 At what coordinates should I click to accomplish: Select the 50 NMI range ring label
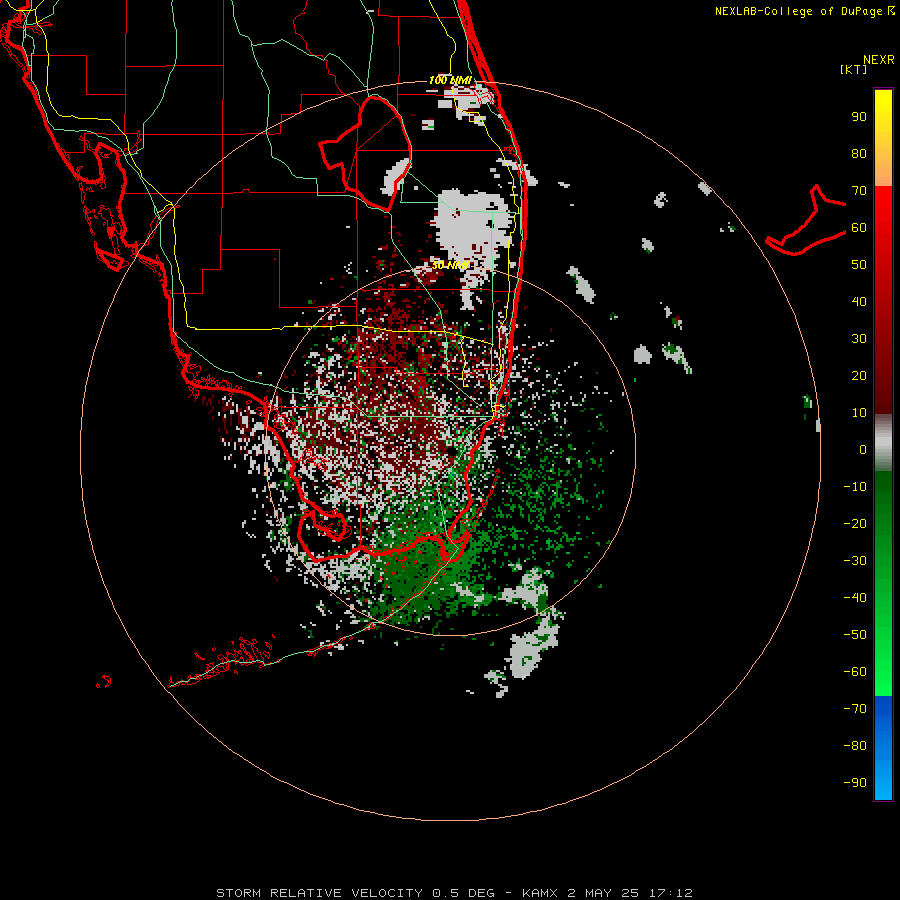click(451, 265)
